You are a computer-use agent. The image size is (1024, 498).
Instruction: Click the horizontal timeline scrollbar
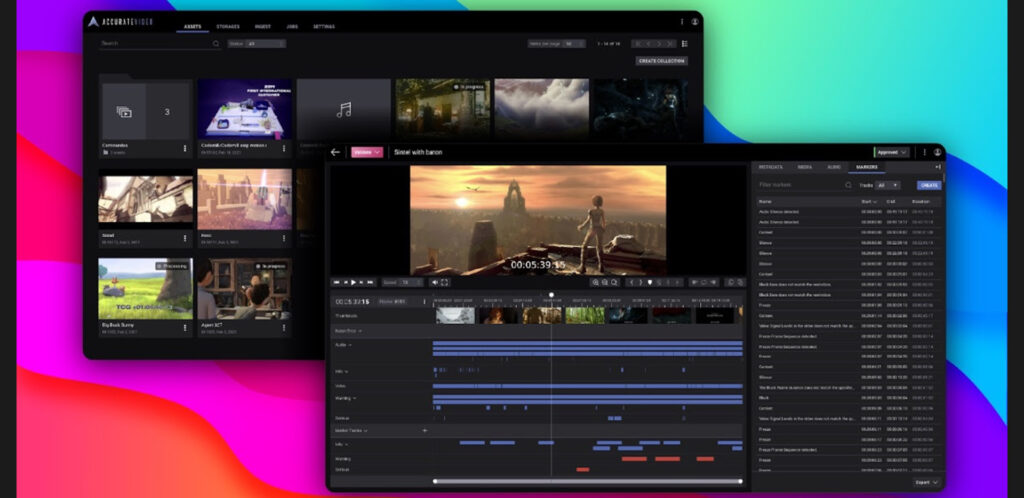[588, 482]
